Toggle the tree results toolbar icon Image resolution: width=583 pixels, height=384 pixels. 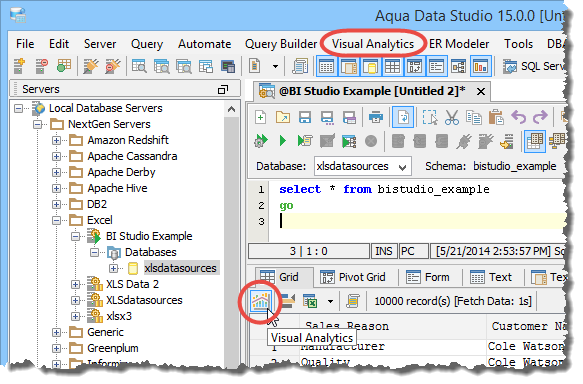pyautogui.click(x=458, y=67)
